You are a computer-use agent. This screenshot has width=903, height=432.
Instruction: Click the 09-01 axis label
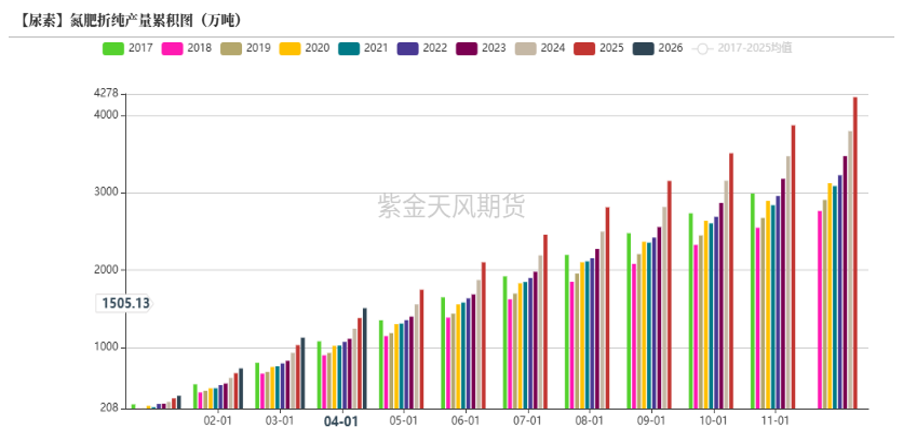(651, 420)
